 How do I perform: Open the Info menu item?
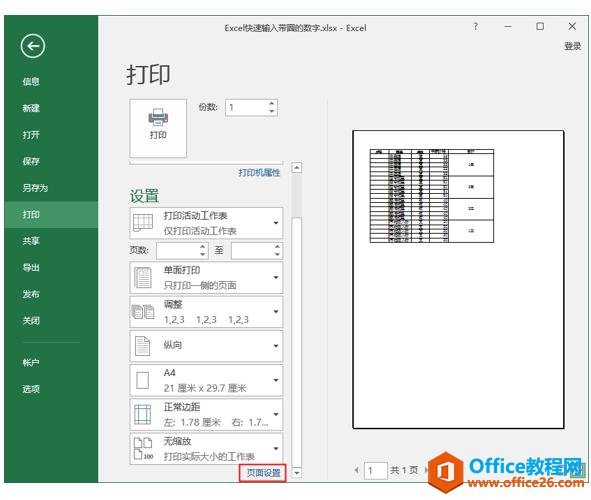pos(31,81)
